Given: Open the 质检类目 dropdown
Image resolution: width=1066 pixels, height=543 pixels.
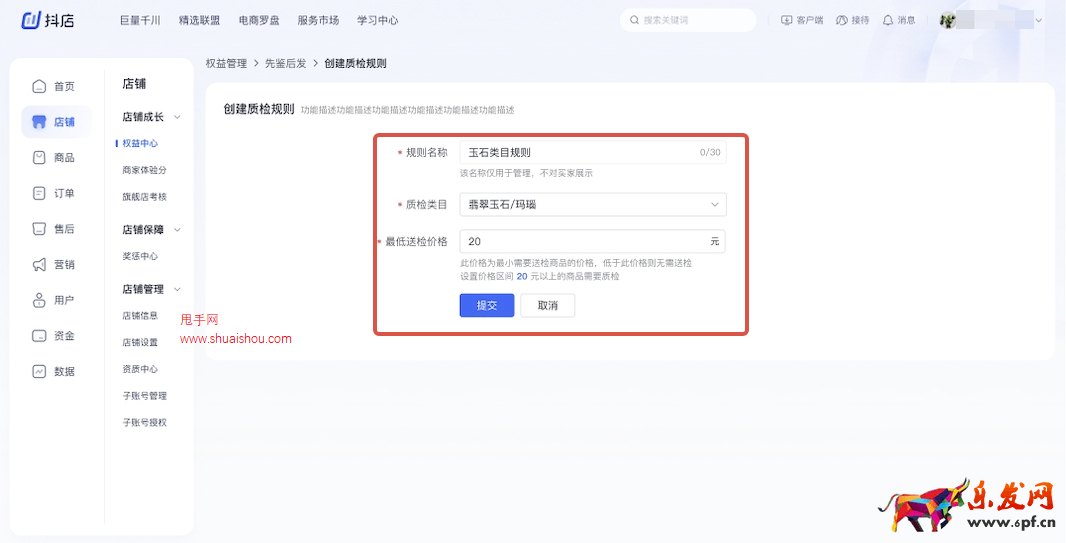Looking at the screenshot, I should click(593, 204).
